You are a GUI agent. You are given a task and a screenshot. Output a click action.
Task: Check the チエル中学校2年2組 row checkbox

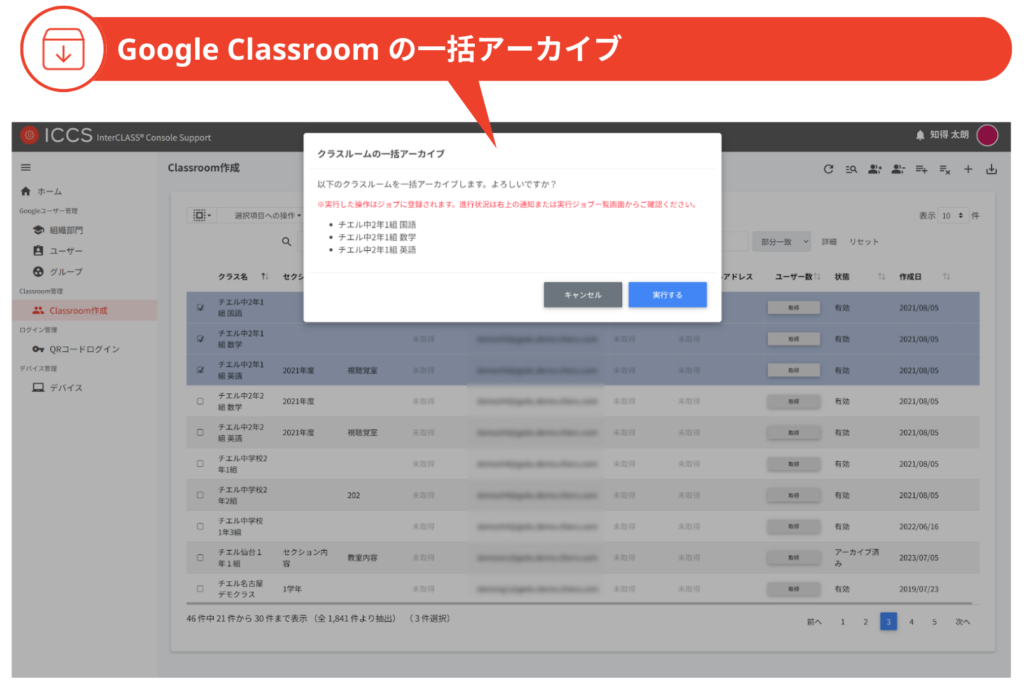pos(200,495)
